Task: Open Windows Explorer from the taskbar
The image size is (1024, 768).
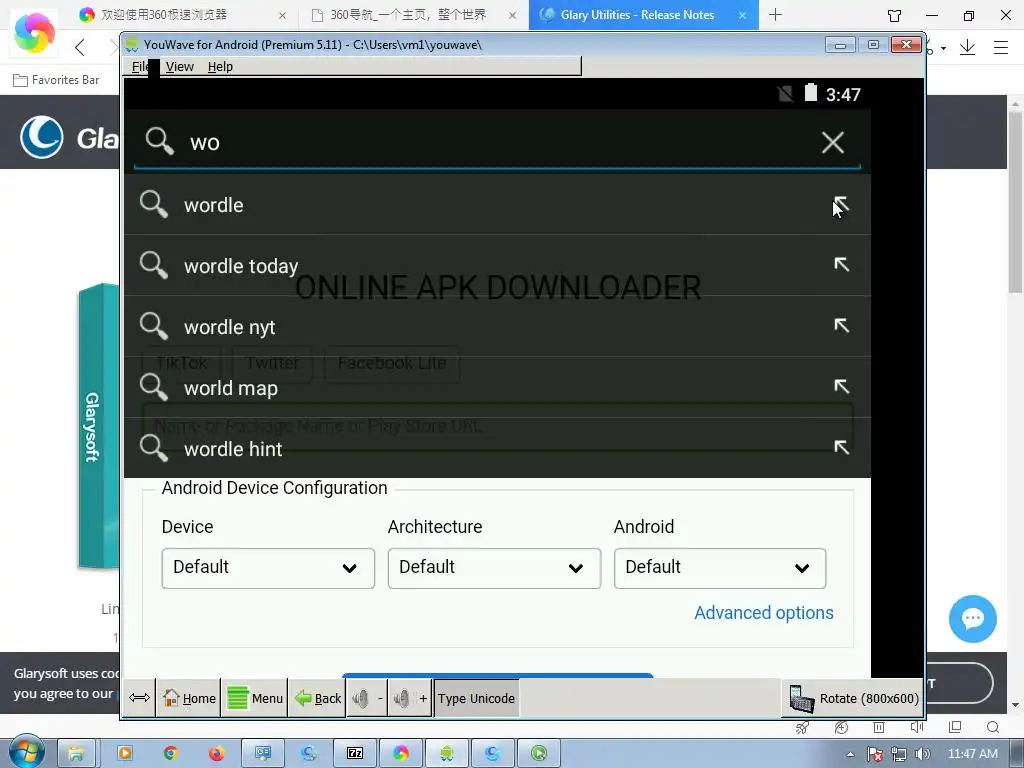Action: pos(76,754)
